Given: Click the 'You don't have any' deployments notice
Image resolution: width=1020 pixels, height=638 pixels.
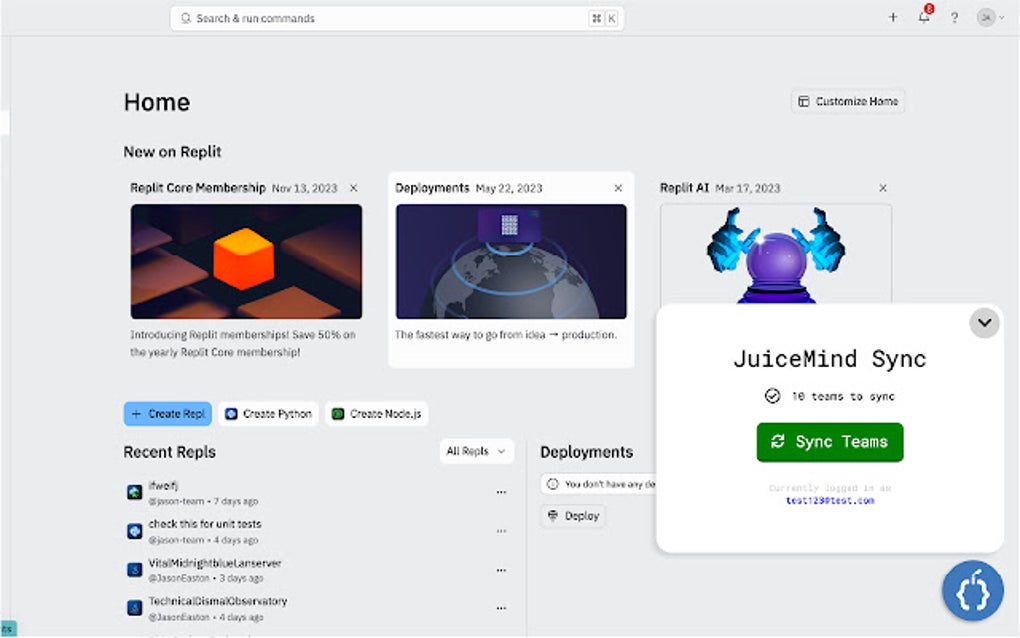Looking at the screenshot, I should tap(598, 484).
